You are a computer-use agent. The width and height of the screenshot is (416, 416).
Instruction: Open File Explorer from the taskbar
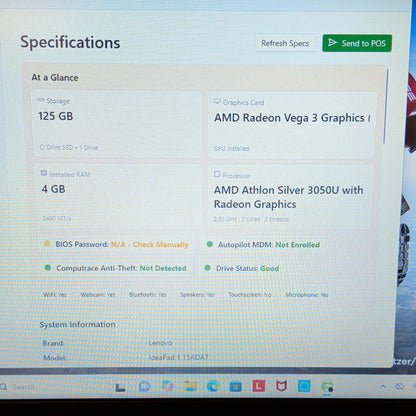[190, 386]
